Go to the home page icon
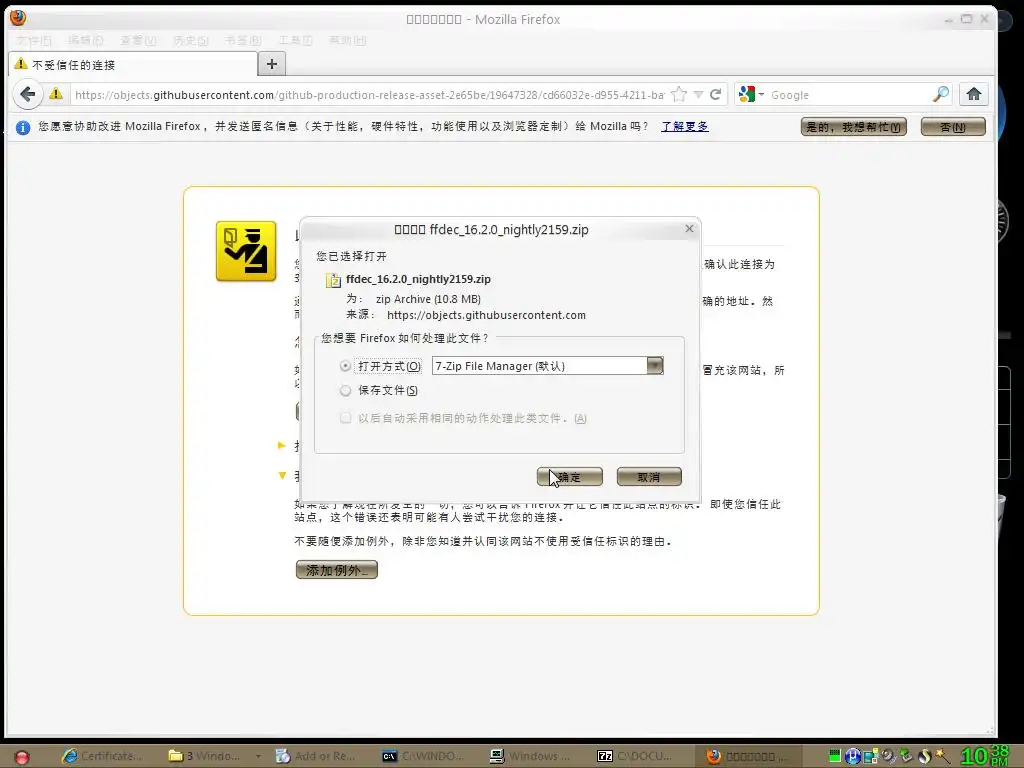Screen dimensions: 1024x768 point(974,95)
